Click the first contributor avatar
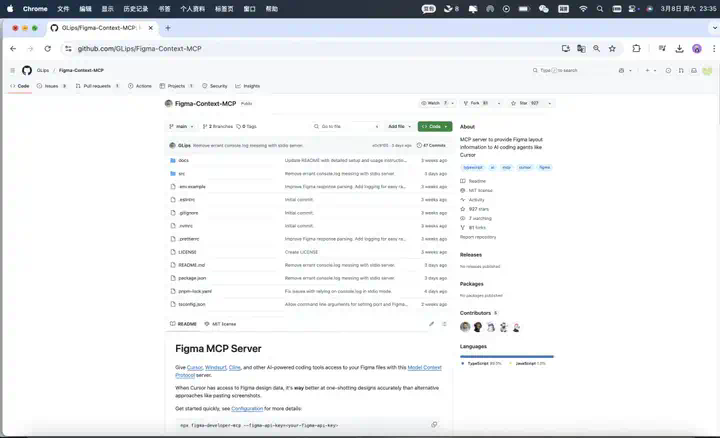The width and height of the screenshot is (720, 438). [x=465, y=327]
